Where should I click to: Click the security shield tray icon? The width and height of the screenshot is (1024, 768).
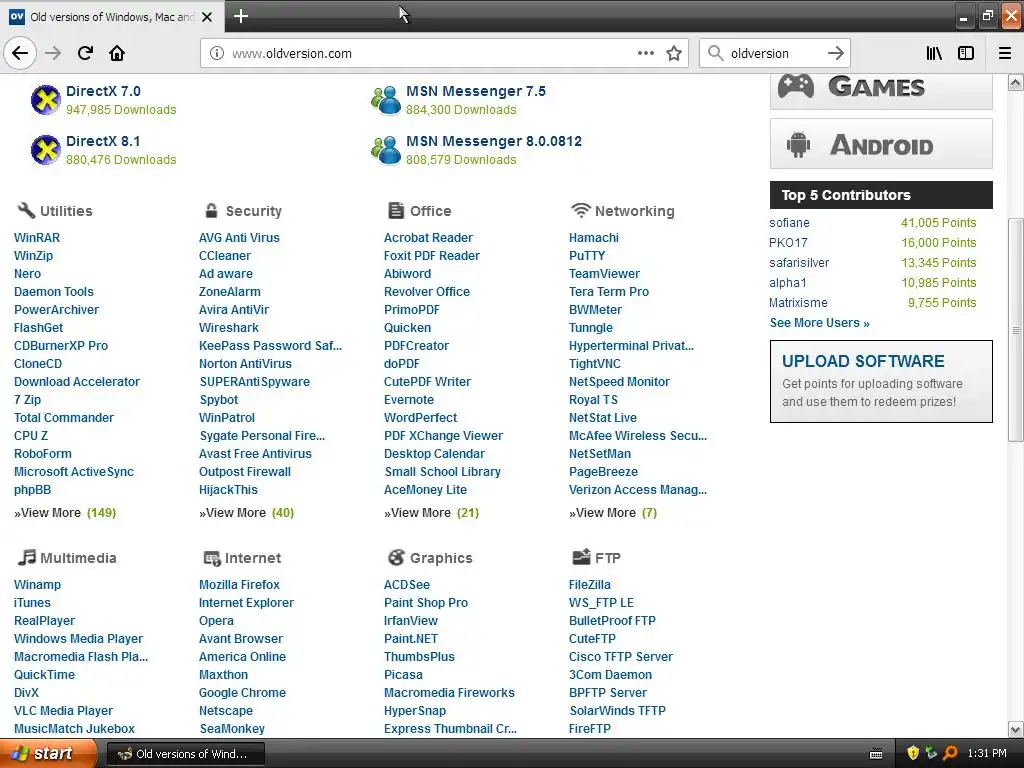click(913, 754)
